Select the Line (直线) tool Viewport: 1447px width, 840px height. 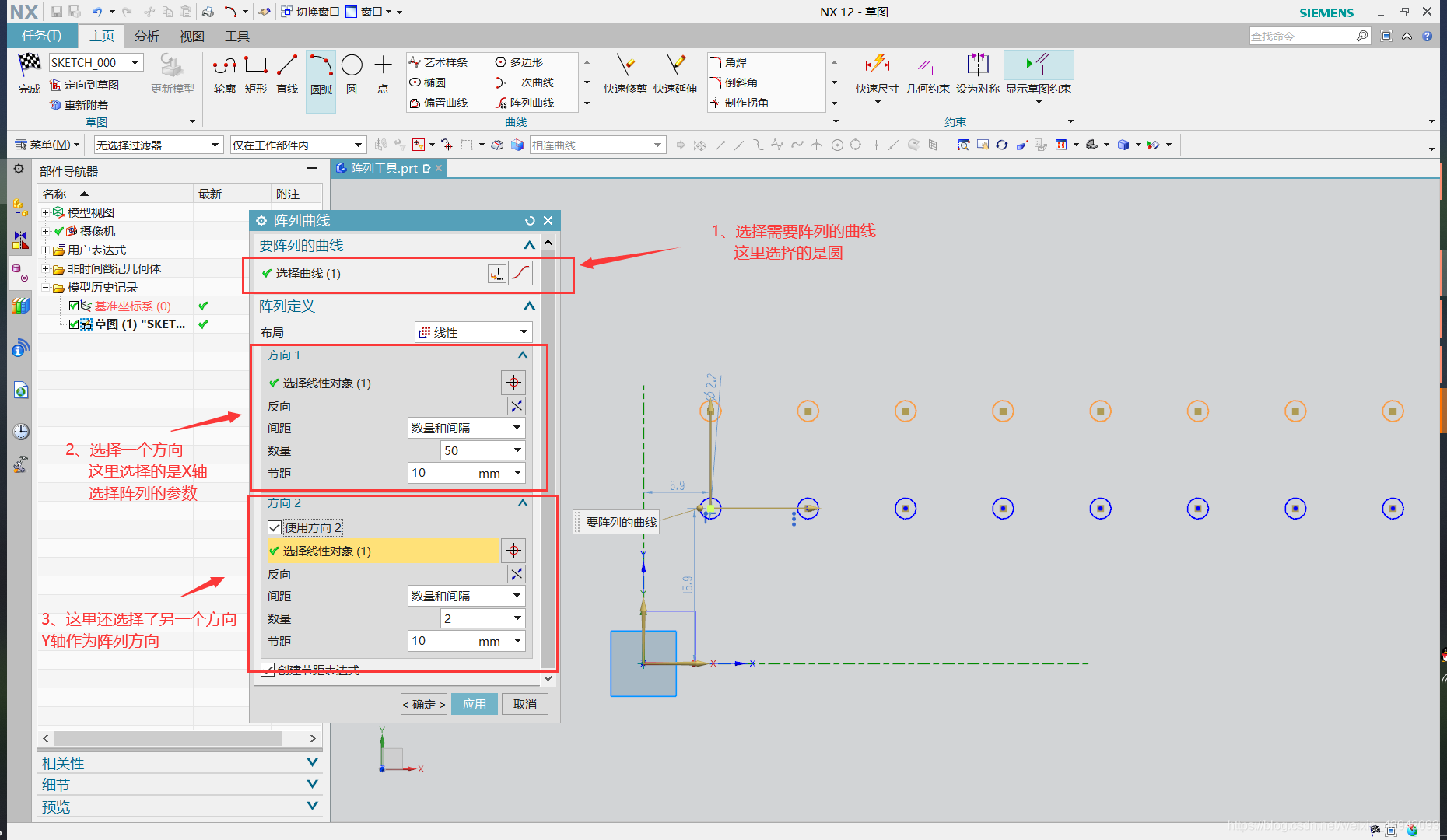point(287,74)
